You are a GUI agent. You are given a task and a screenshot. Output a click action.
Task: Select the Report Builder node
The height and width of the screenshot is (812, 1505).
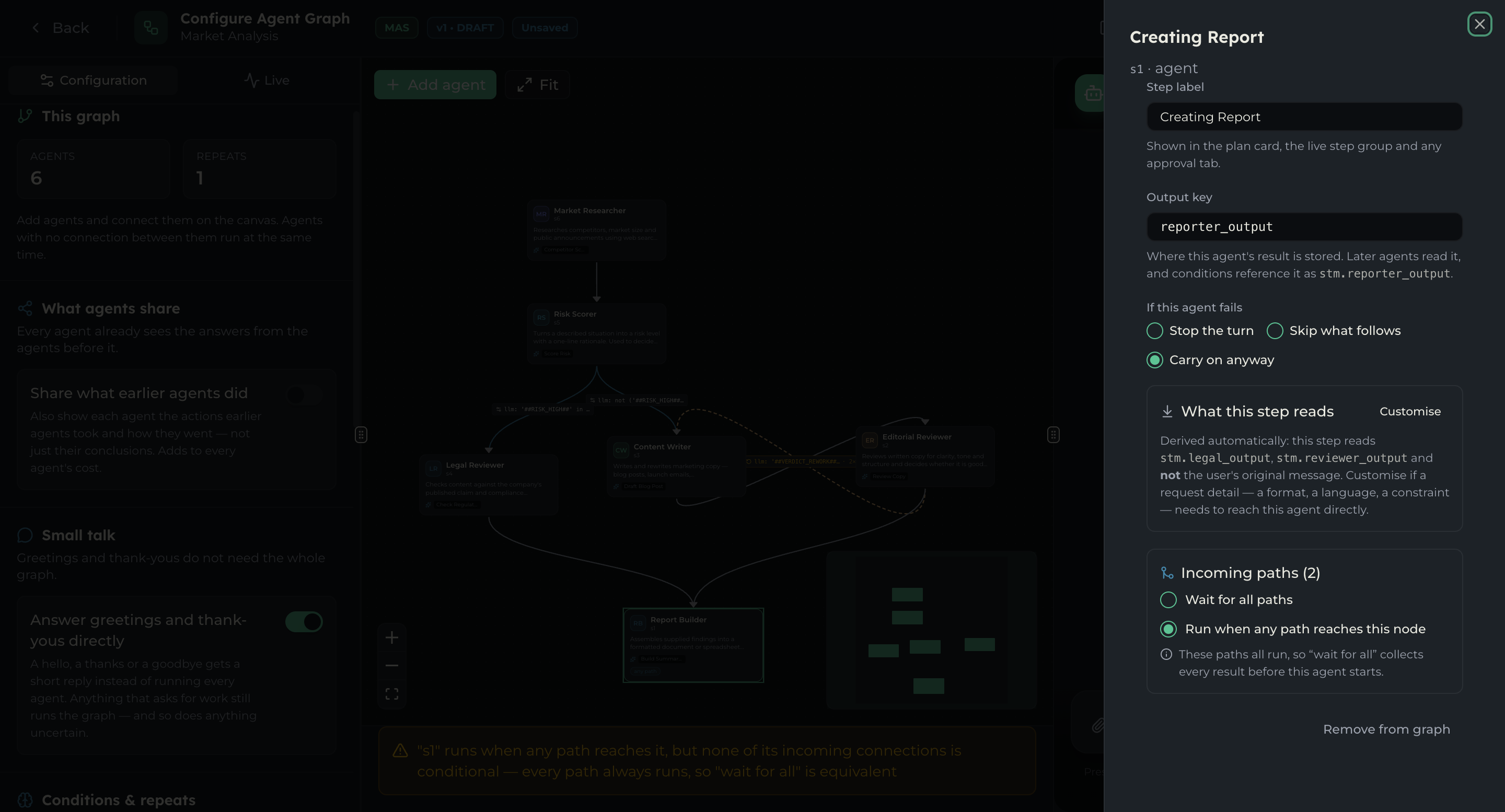[x=693, y=645]
